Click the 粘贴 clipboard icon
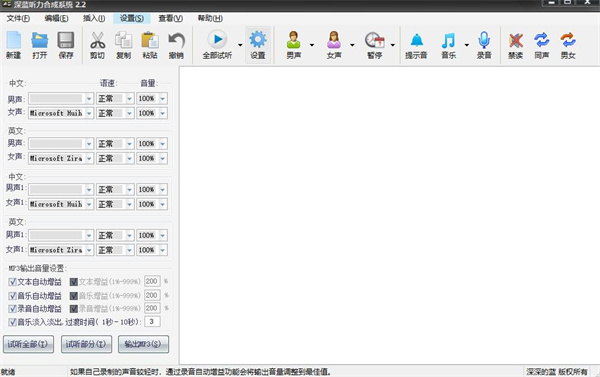 click(x=150, y=45)
